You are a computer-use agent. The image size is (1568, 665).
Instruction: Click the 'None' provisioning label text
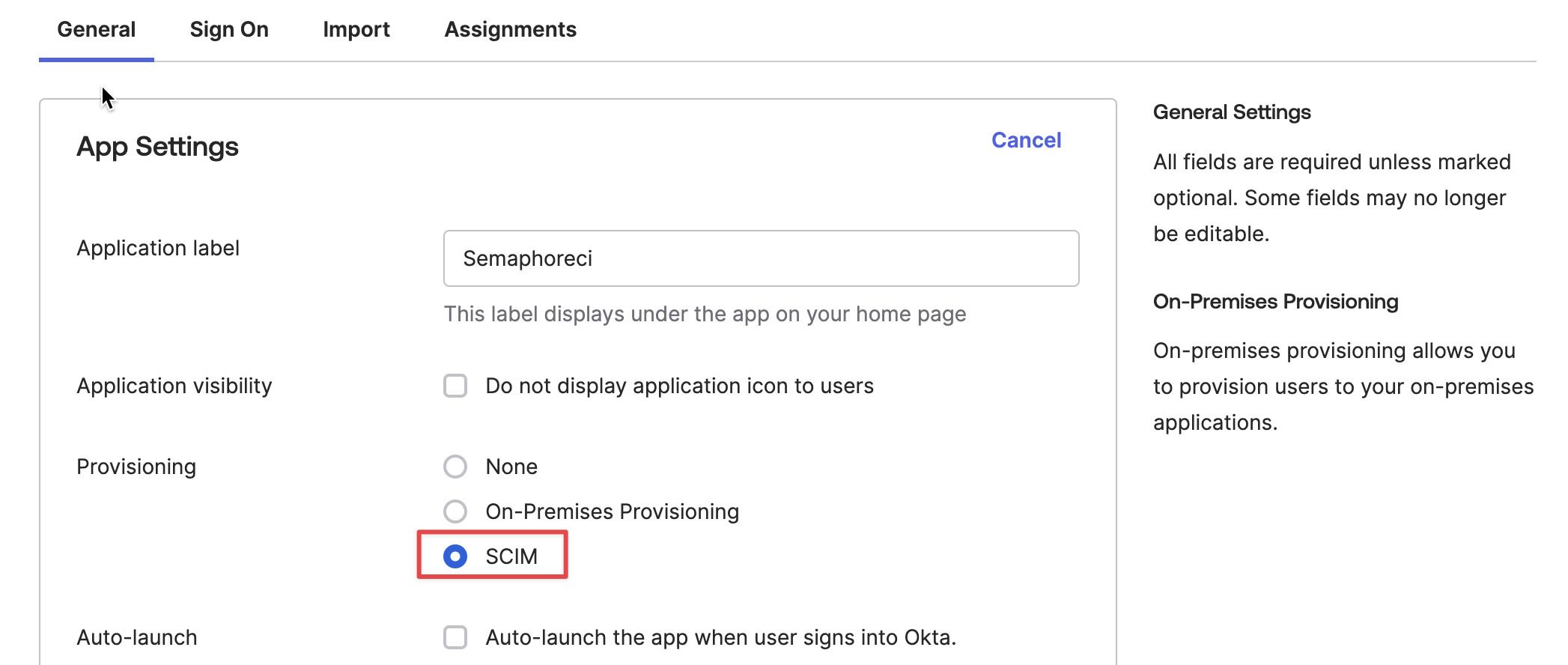[x=511, y=467]
